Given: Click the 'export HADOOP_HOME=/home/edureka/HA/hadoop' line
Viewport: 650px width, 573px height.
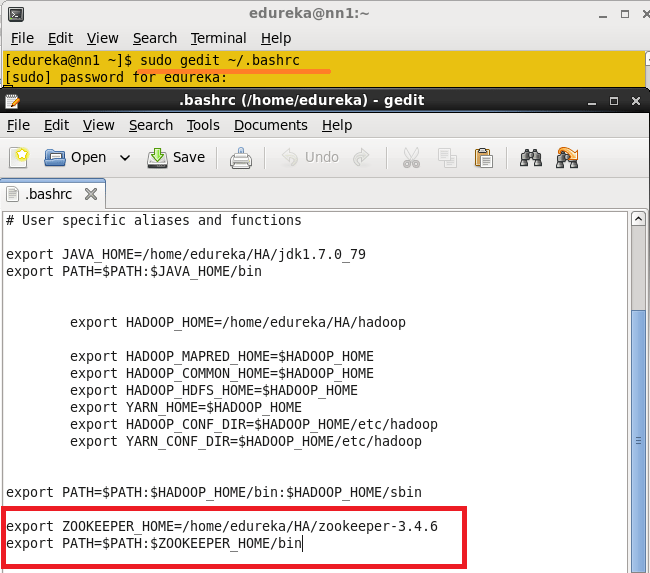Looking at the screenshot, I should (x=238, y=322).
